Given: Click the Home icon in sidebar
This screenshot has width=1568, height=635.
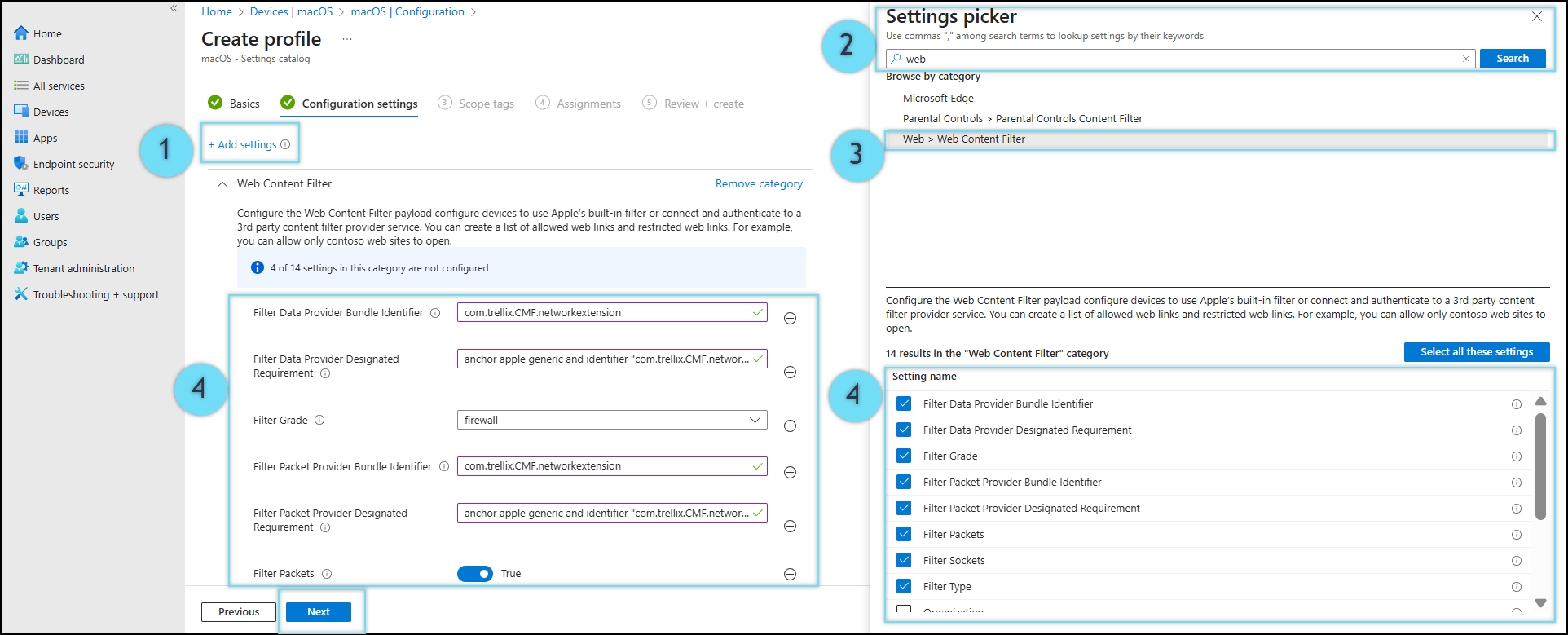Looking at the screenshot, I should (x=21, y=33).
